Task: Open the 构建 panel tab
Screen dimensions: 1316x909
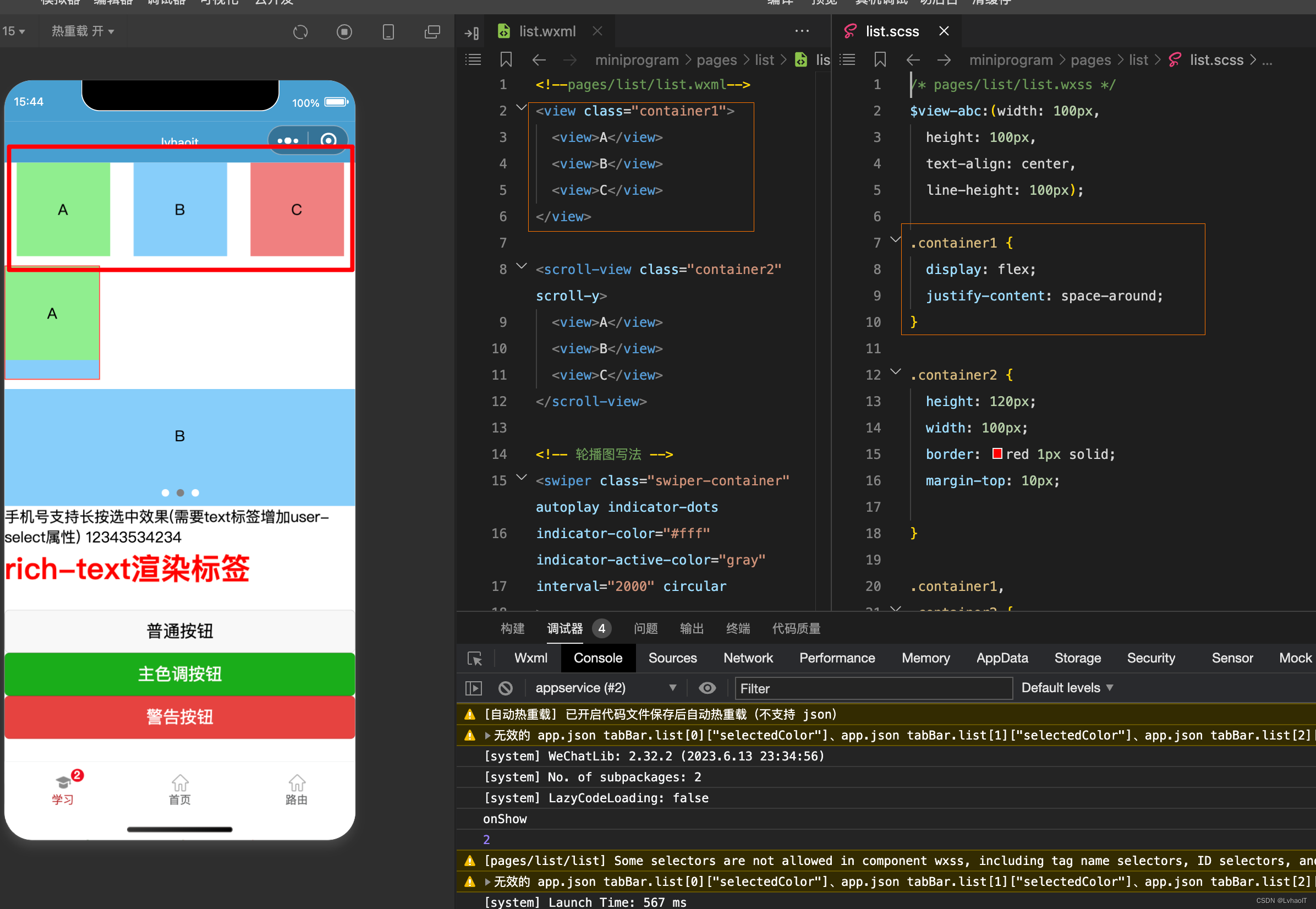Action: (512, 629)
